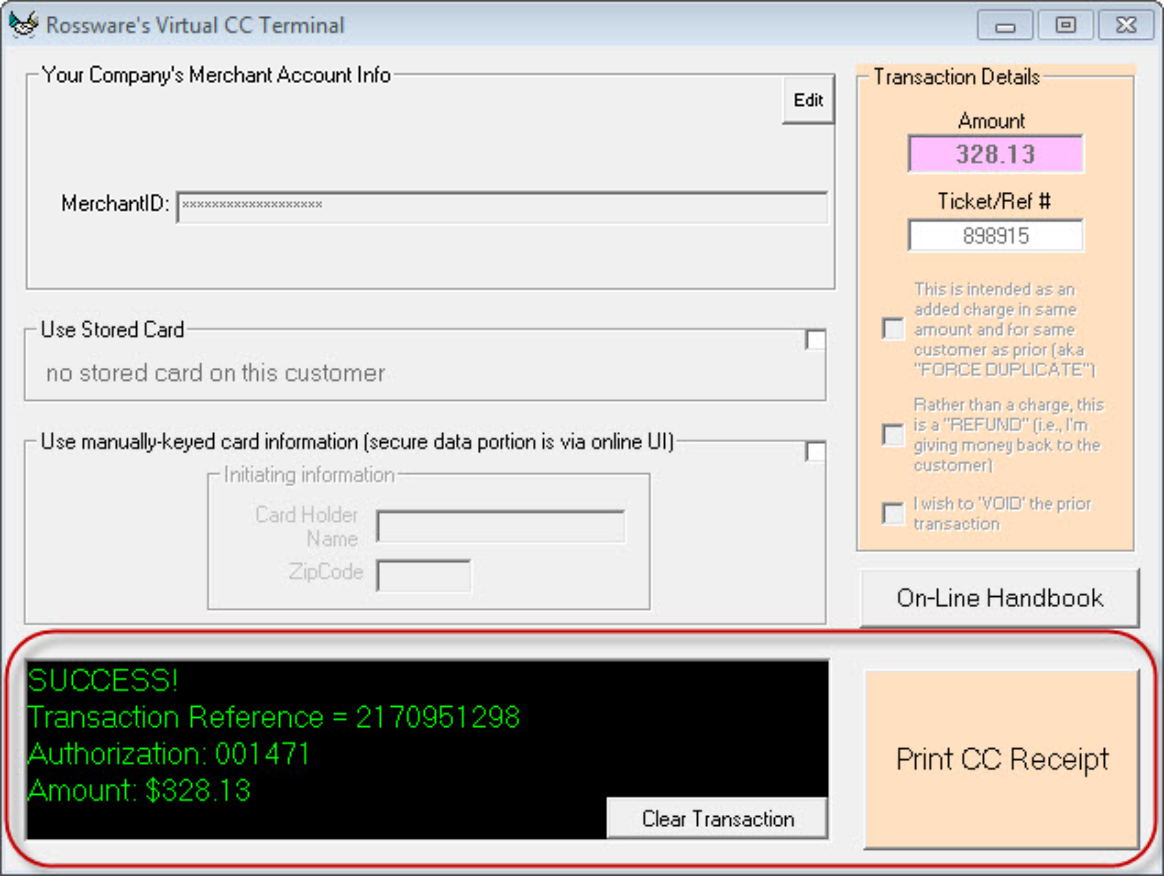Maximize the Virtual CC Terminal window
The height and width of the screenshot is (876, 1164).
click(1065, 25)
